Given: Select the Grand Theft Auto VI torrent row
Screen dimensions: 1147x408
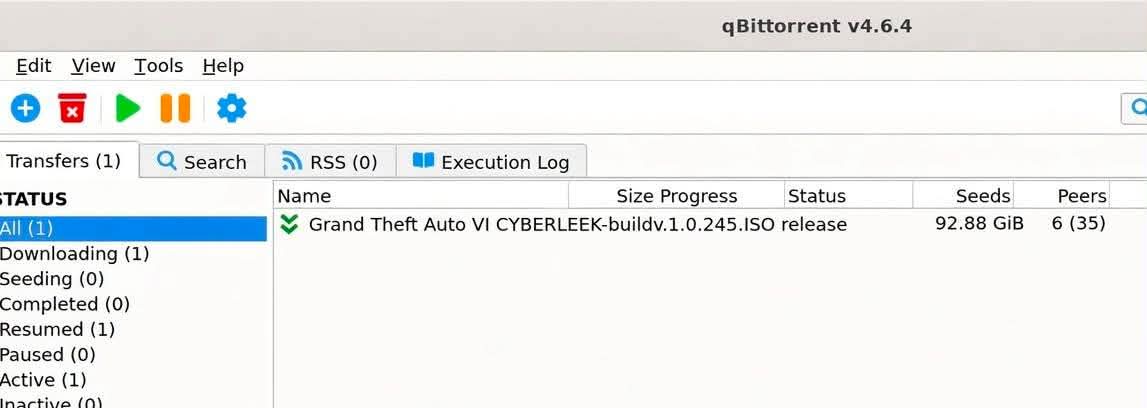Looking at the screenshot, I should pos(710,224).
